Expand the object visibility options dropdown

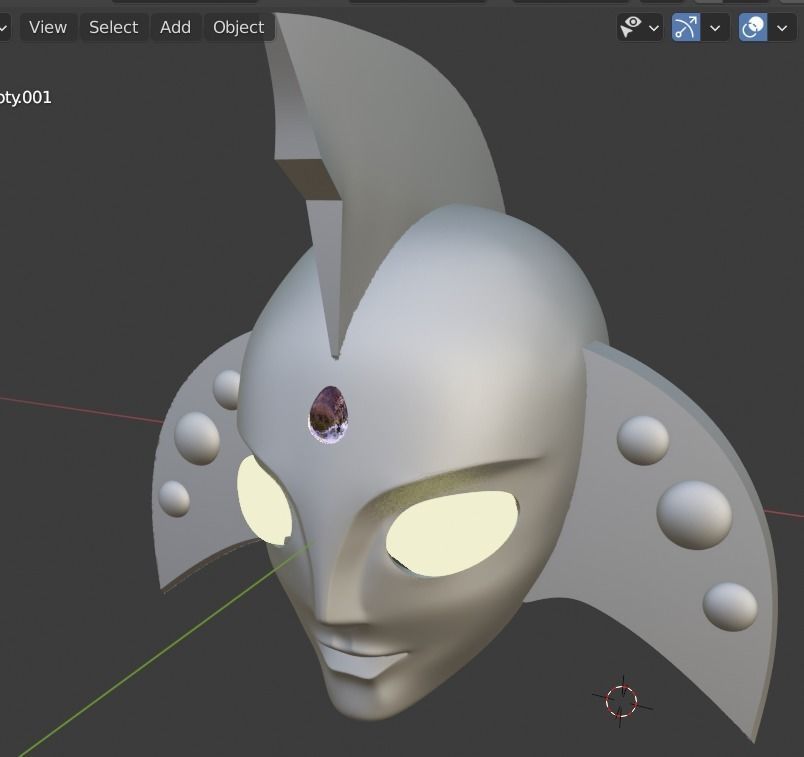coord(654,28)
